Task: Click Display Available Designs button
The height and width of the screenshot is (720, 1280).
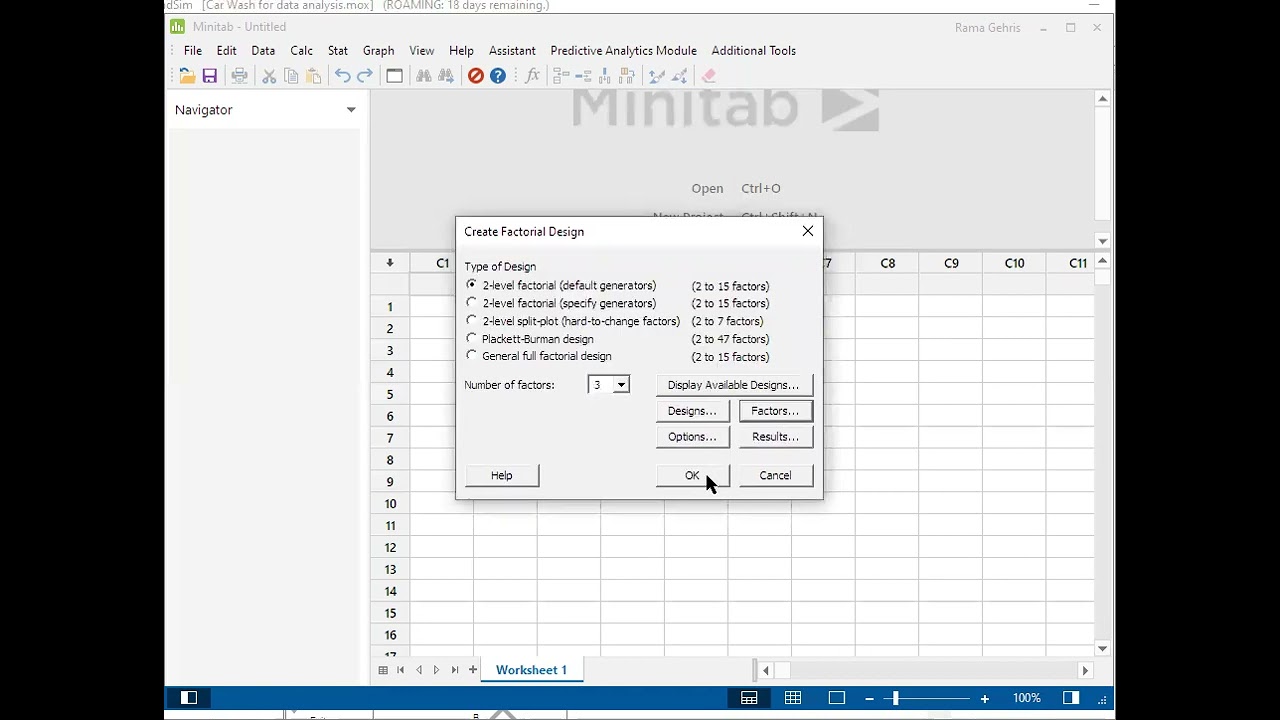Action: [733, 385]
